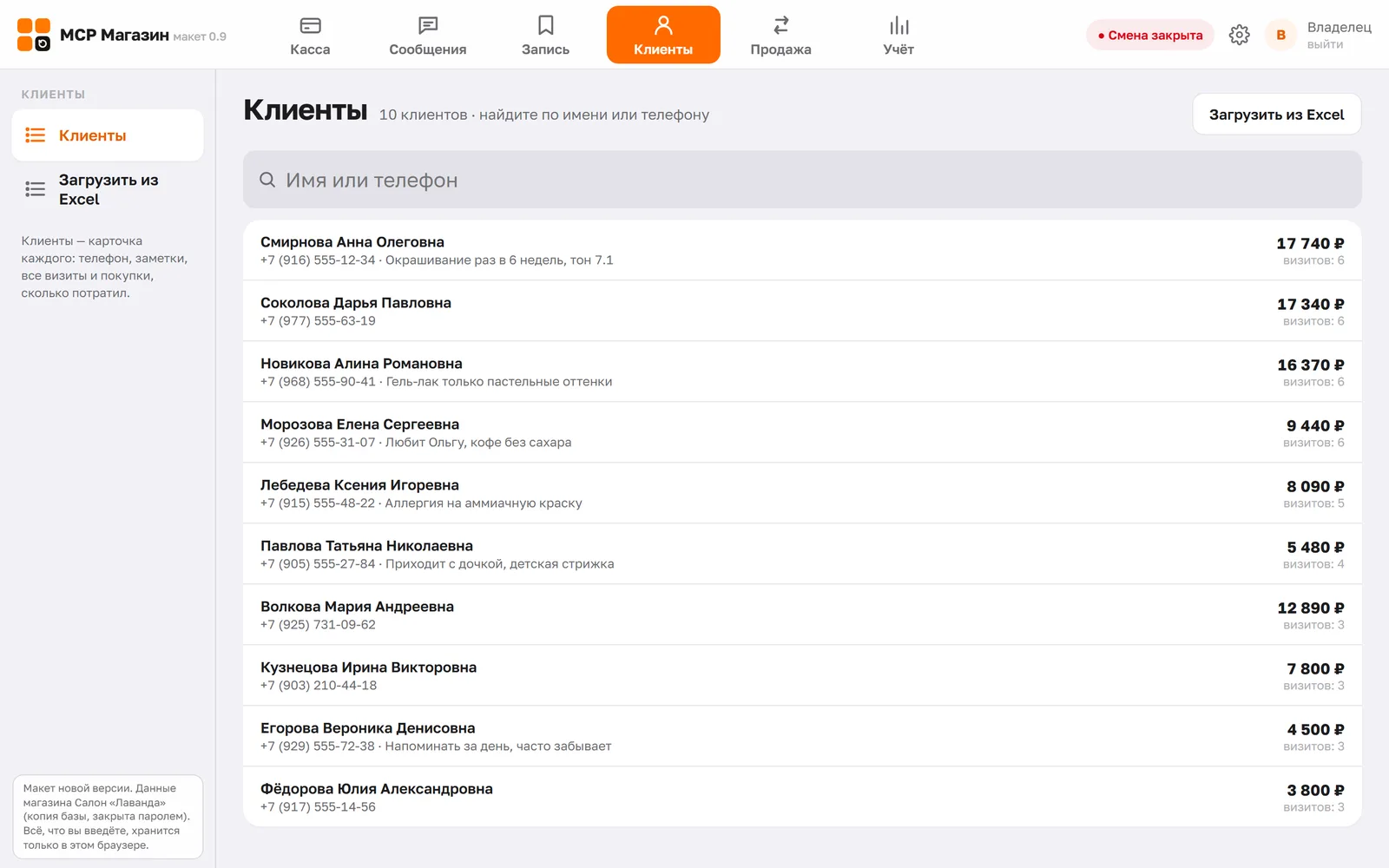Click the 17 740 ₽ total amount
Screen dimensions: 1389x868
[1310, 244]
